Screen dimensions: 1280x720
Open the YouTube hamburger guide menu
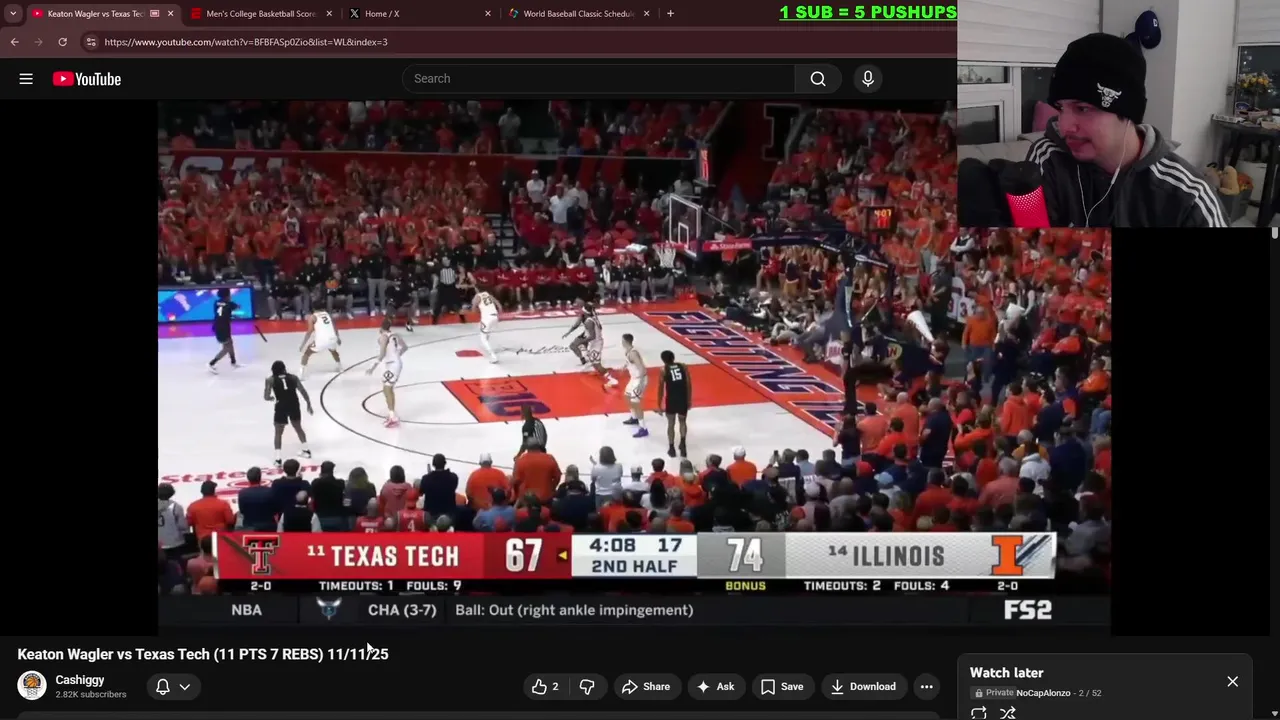click(x=26, y=79)
